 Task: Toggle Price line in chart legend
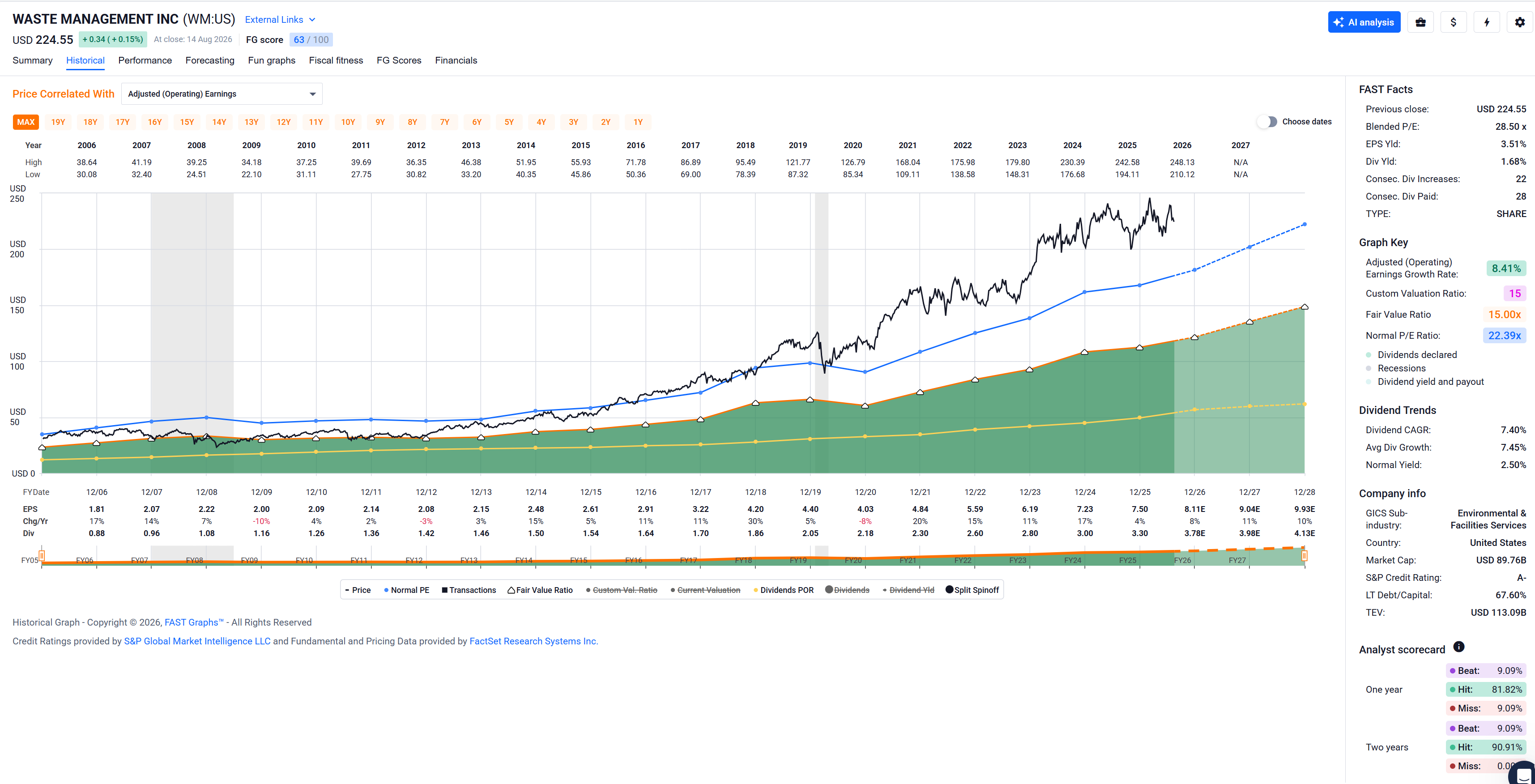click(358, 590)
